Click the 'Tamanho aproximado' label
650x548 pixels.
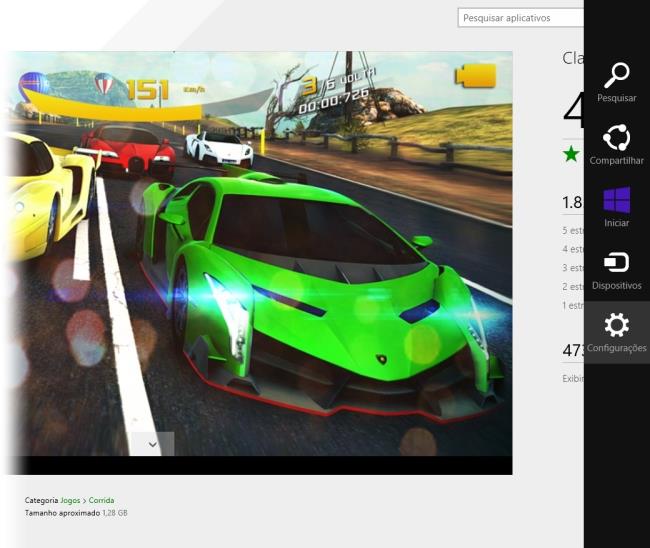pos(62,513)
